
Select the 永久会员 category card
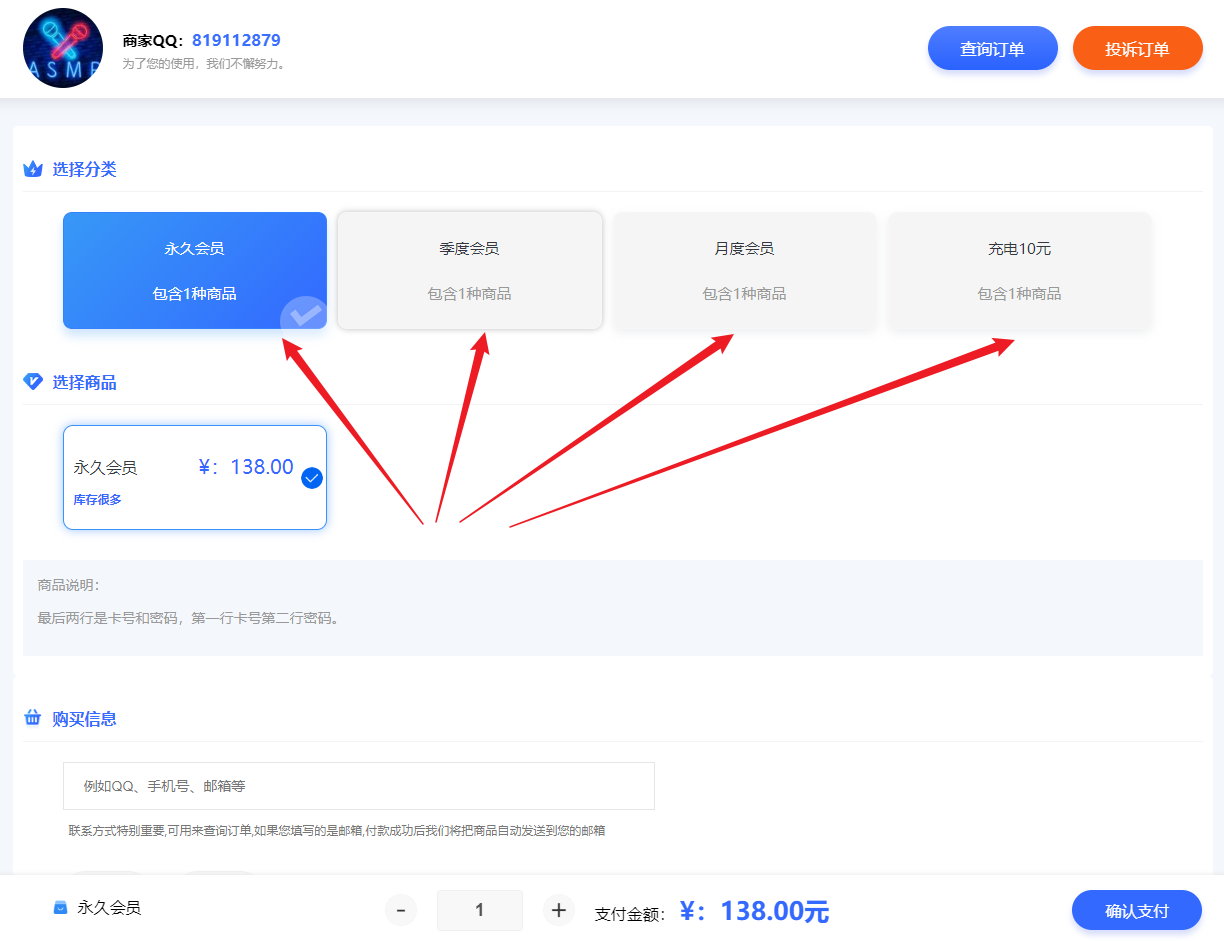pyautogui.click(x=195, y=270)
